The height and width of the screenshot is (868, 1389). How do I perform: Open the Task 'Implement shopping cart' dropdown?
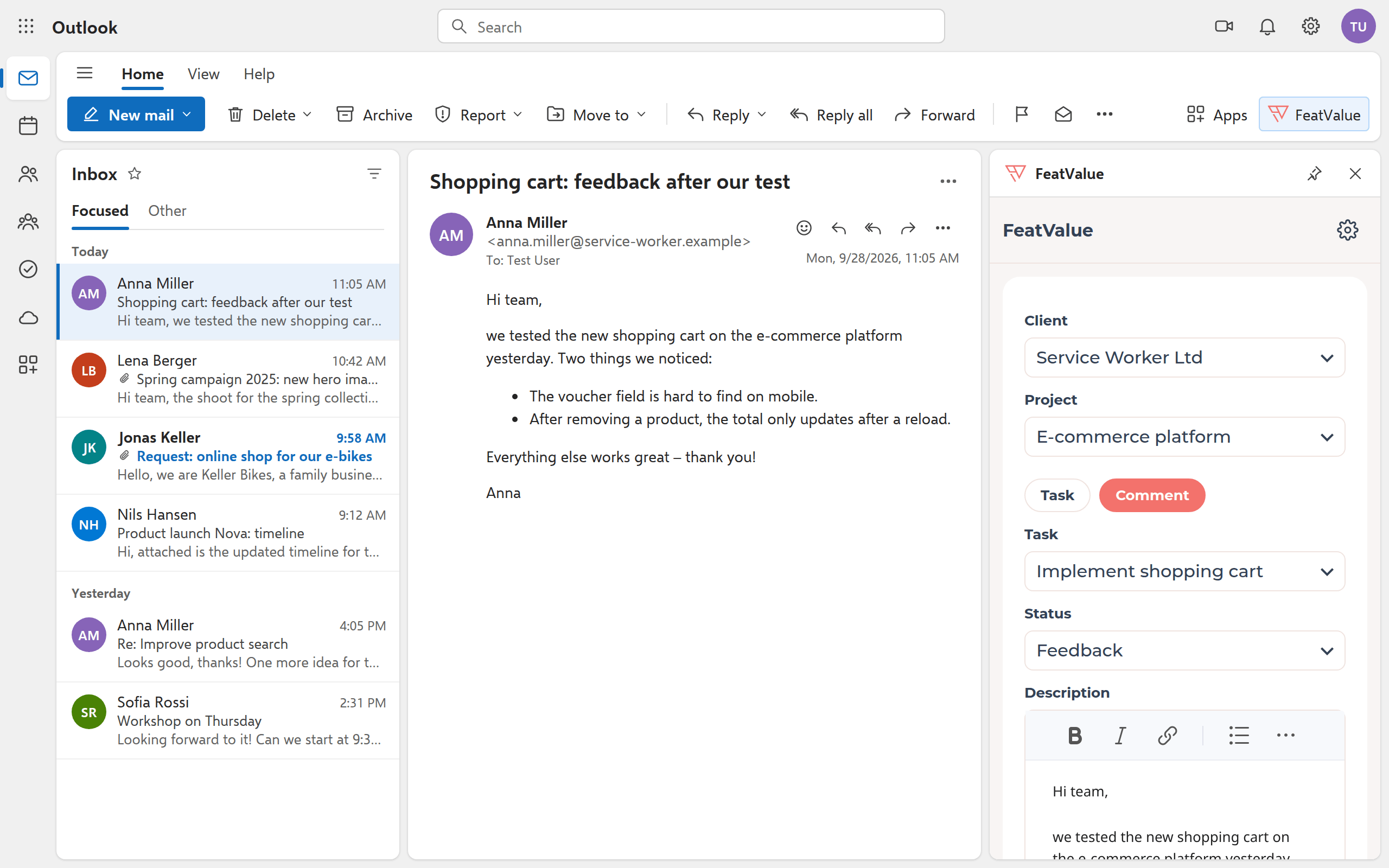click(1184, 571)
